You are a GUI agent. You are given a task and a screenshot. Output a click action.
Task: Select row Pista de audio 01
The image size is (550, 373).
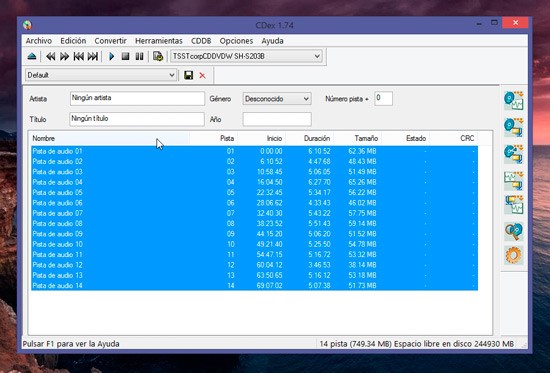(x=254, y=151)
